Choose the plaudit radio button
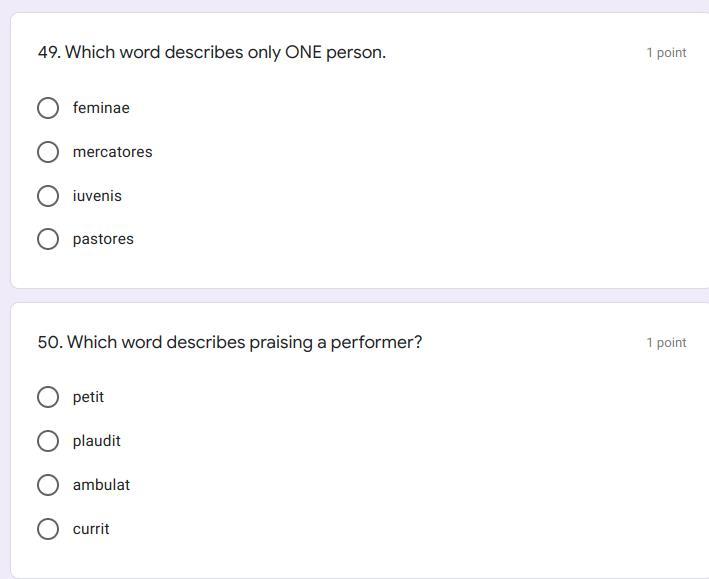This screenshot has width=709, height=579. pyautogui.click(x=48, y=441)
